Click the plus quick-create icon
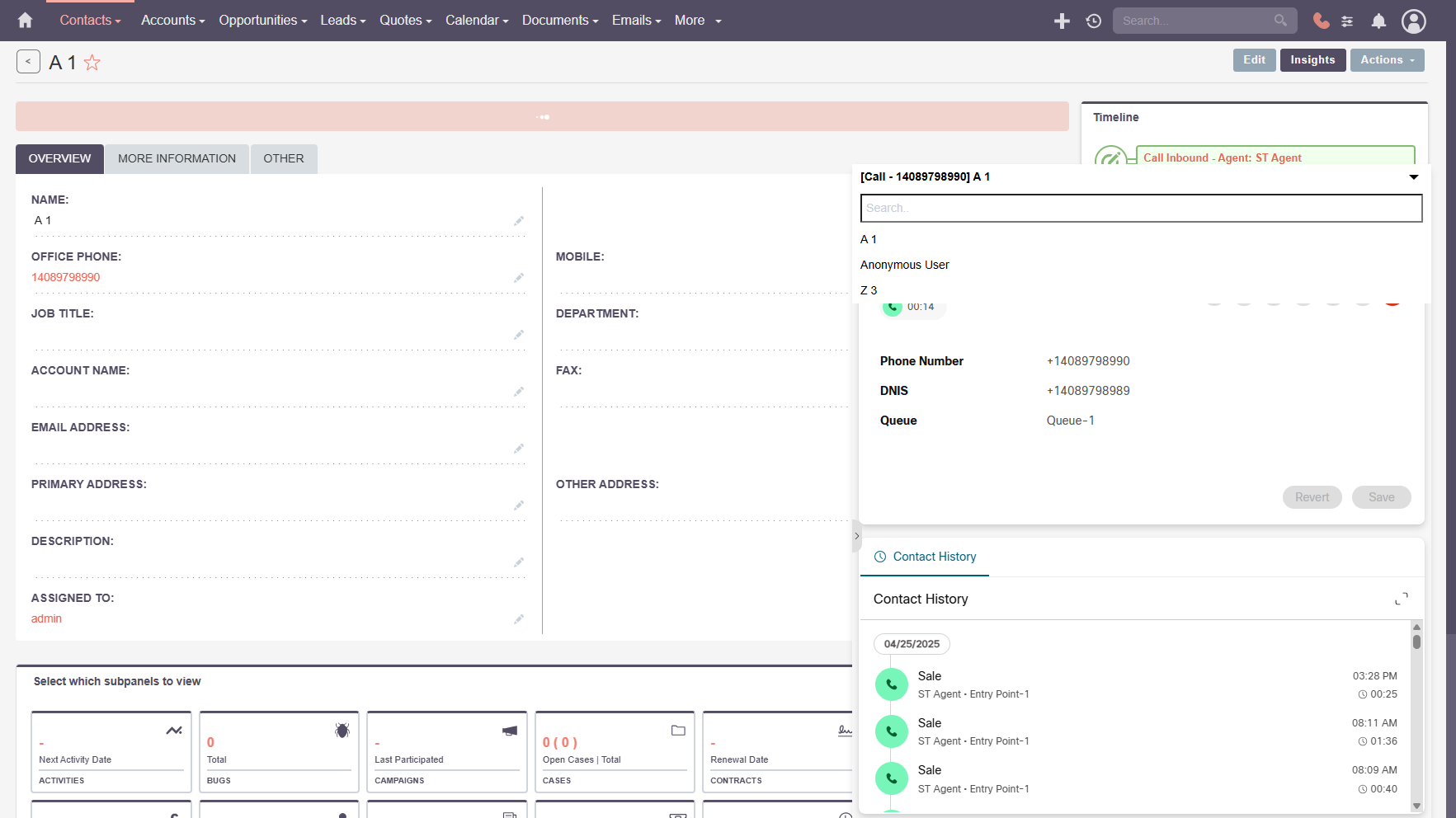The width and height of the screenshot is (1456, 818). (1062, 21)
